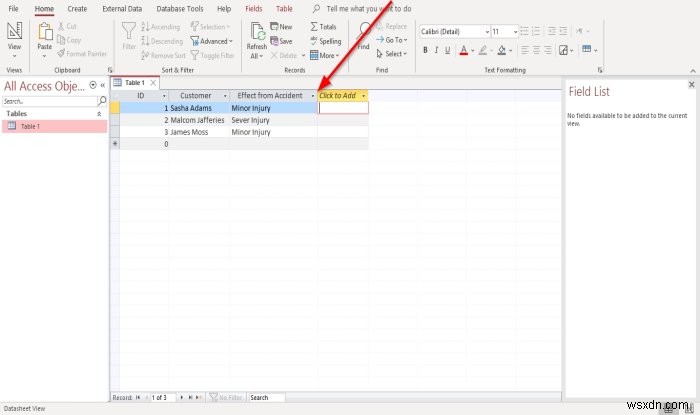Click the bulleted list icon
Image resolution: width=700 pixels, height=415 pixels.
[x=525, y=31]
